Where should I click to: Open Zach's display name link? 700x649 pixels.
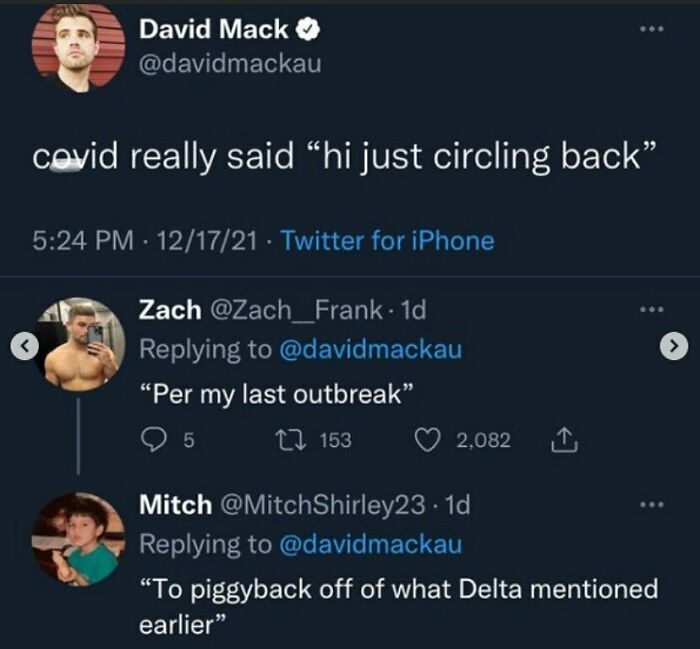(167, 310)
